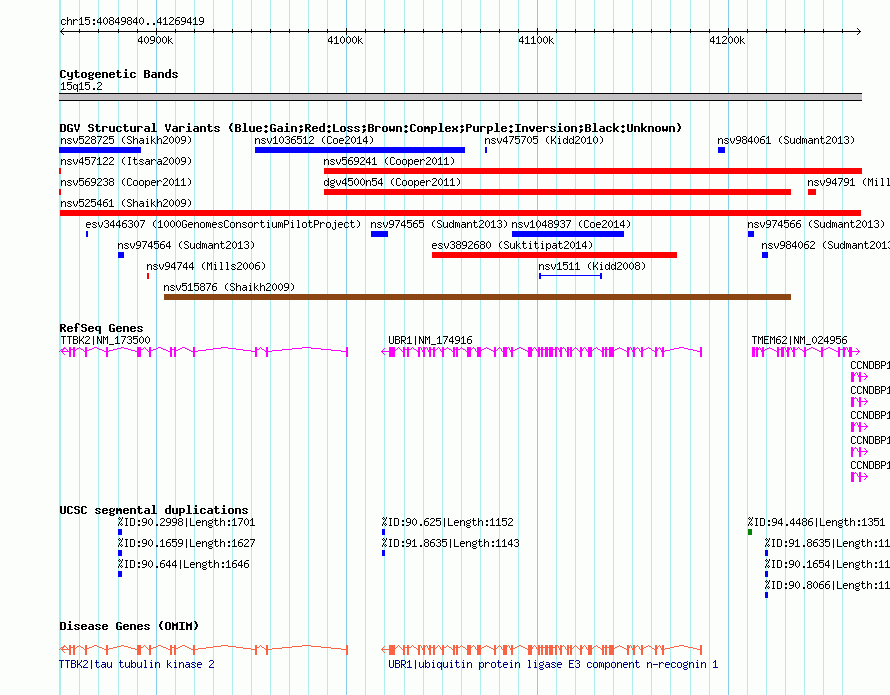The width and height of the screenshot is (890, 695).
Task: Open variant label nsv974566 (Sudmant2013)
Action: 816,224
